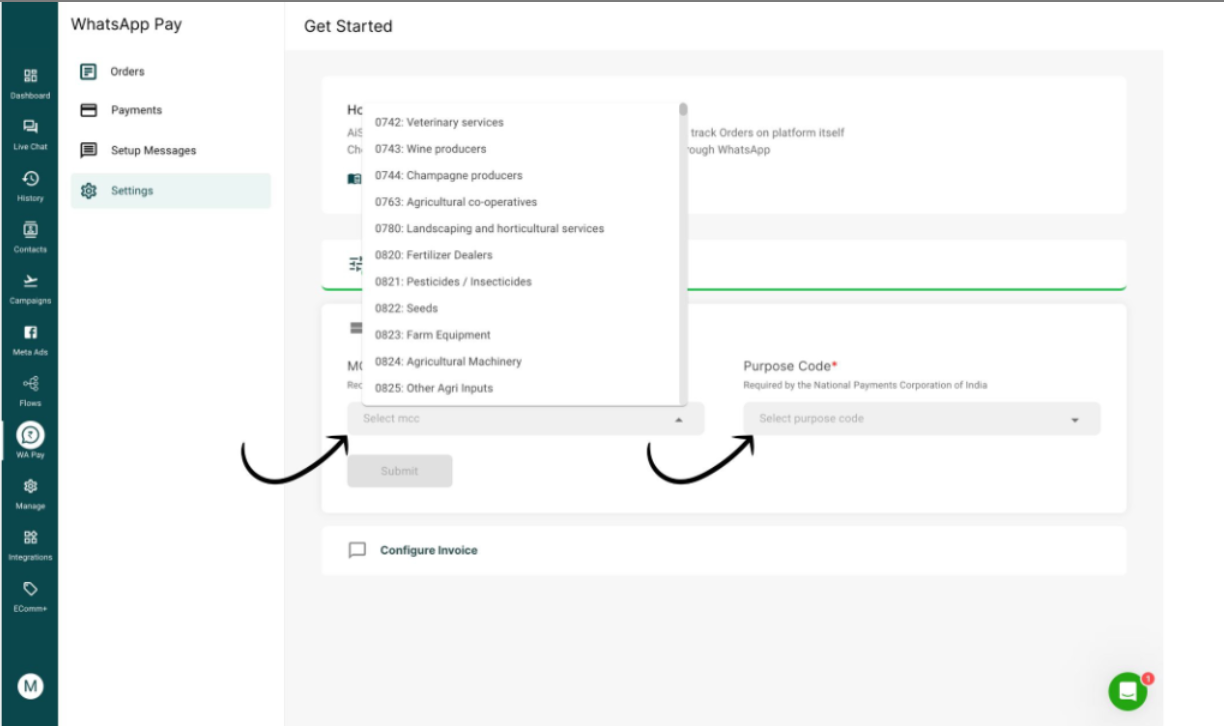Screen dimensions: 1224x726
Task: Open History icon in sidebar
Action: click(30, 179)
